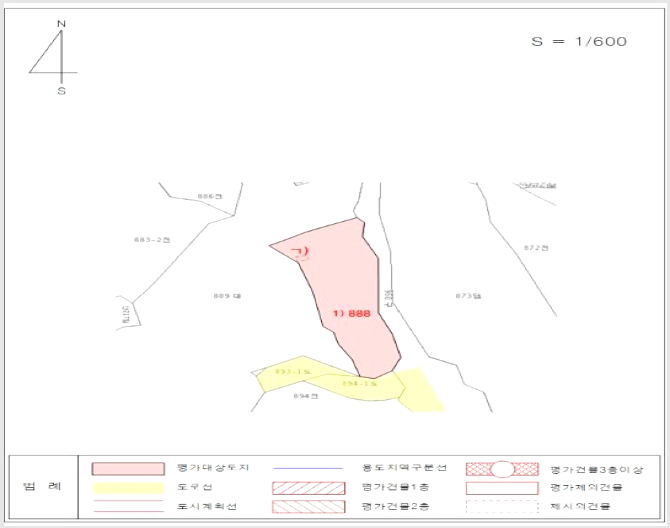Click the red label 1) 888
The height and width of the screenshot is (528, 670).
[x=352, y=313]
